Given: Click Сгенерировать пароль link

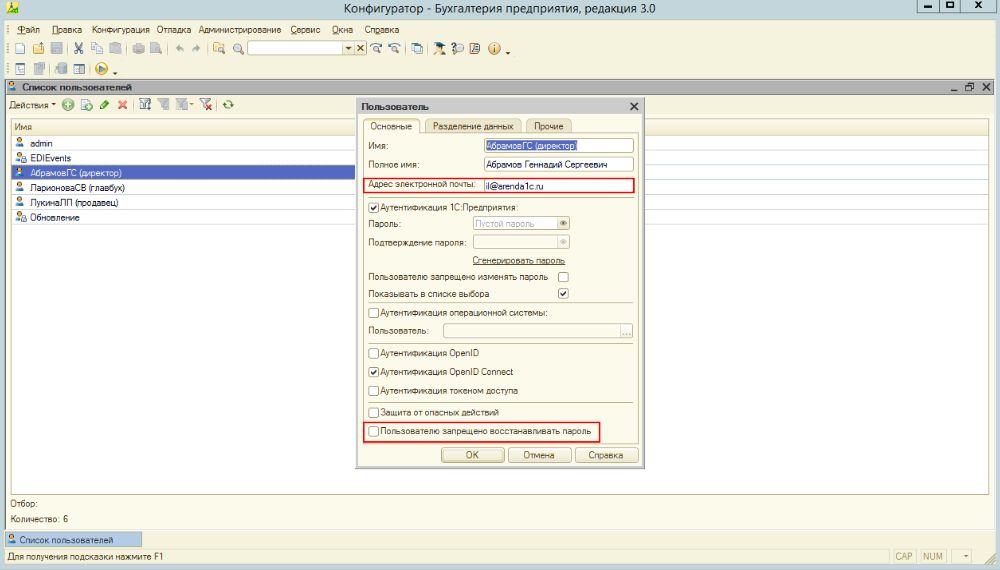Looking at the screenshot, I should click(x=518, y=260).
